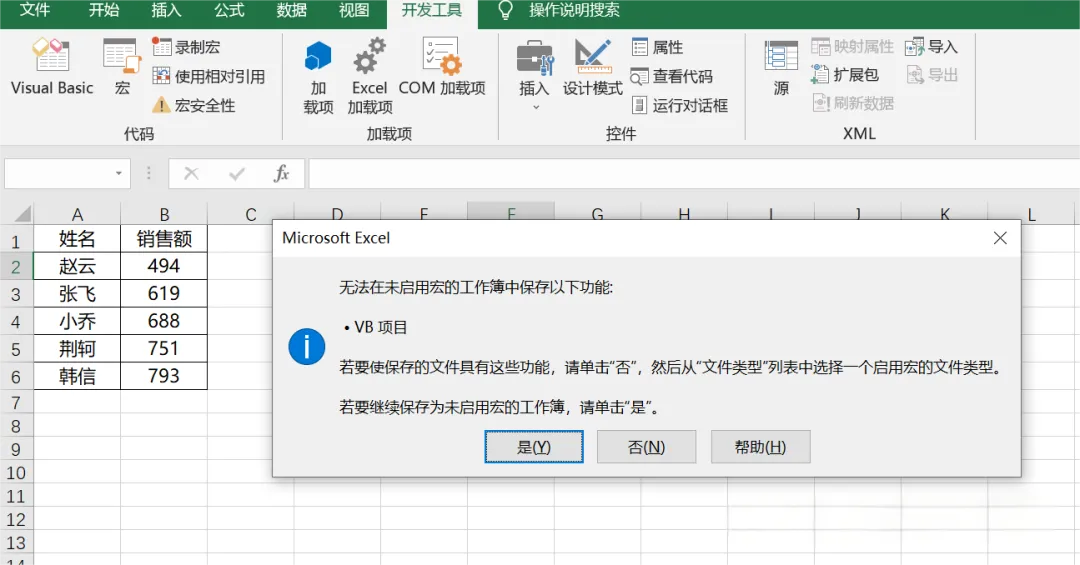Select column L header
The height and width of the screenshot is (565, 1080).
pyautogui.click(x=1032, y=214)
